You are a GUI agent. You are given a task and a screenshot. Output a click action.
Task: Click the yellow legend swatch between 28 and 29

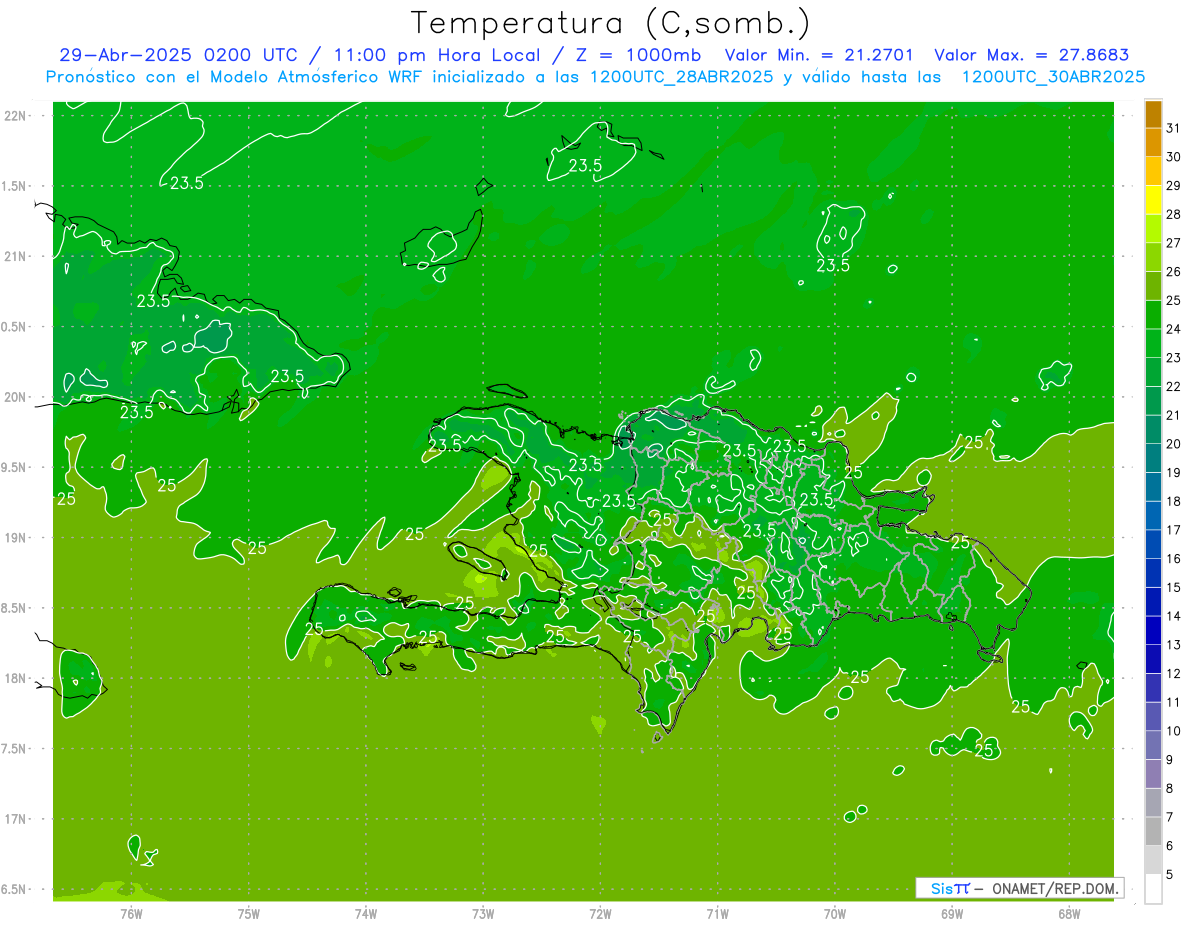1153,200
